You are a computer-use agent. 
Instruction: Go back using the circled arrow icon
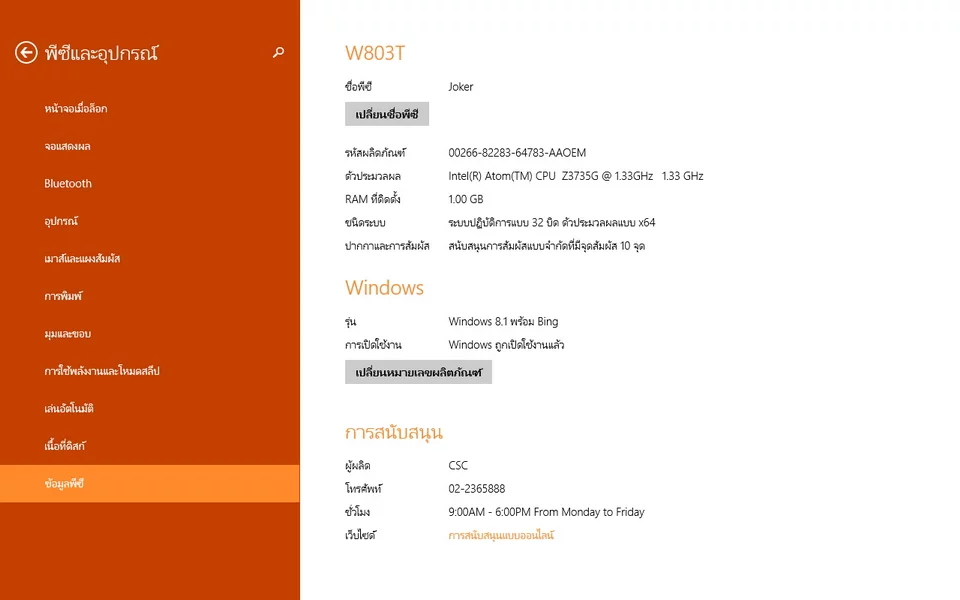click(x=26, y=53)
